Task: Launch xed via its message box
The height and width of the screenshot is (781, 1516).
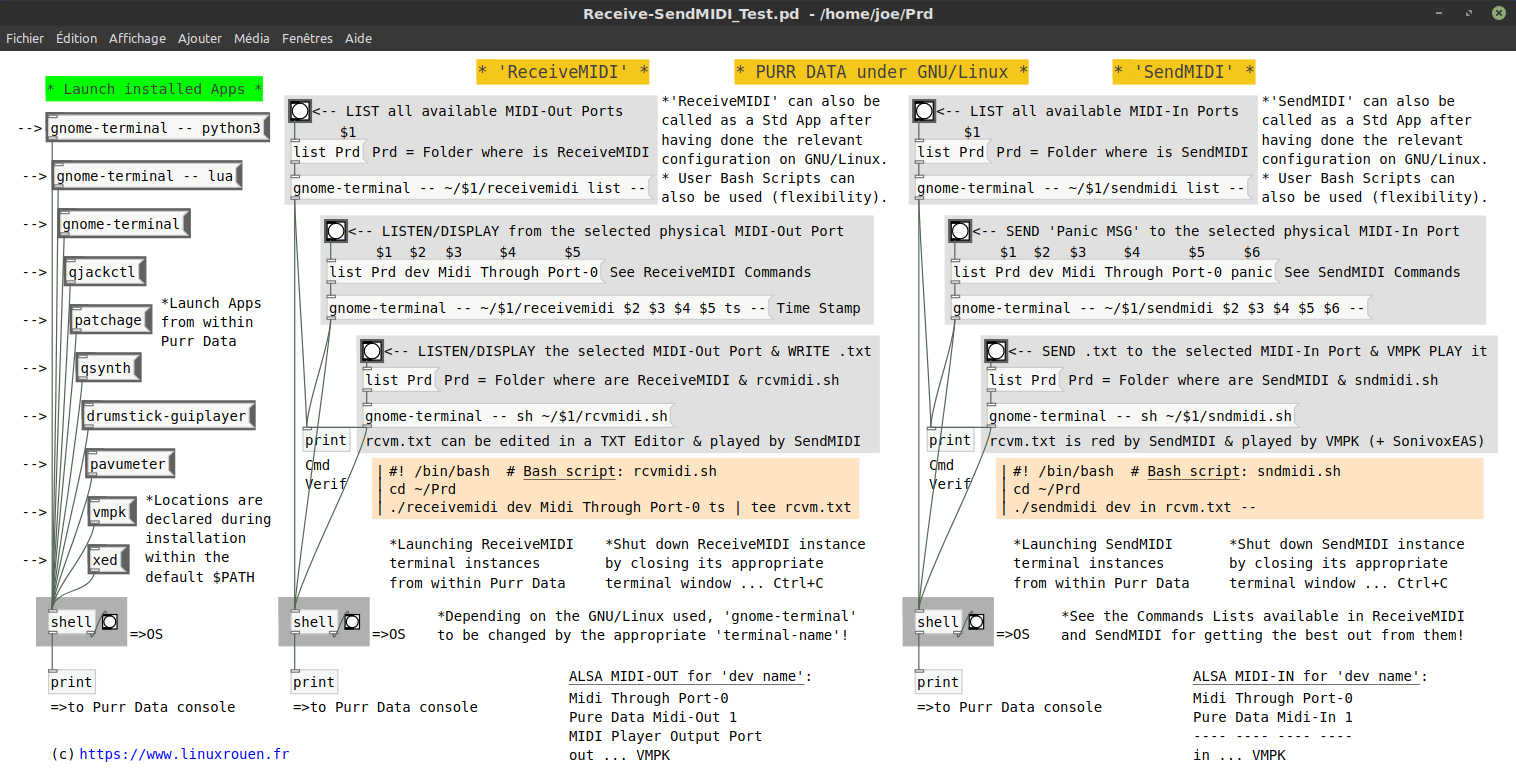Action: tap(108, 560)
